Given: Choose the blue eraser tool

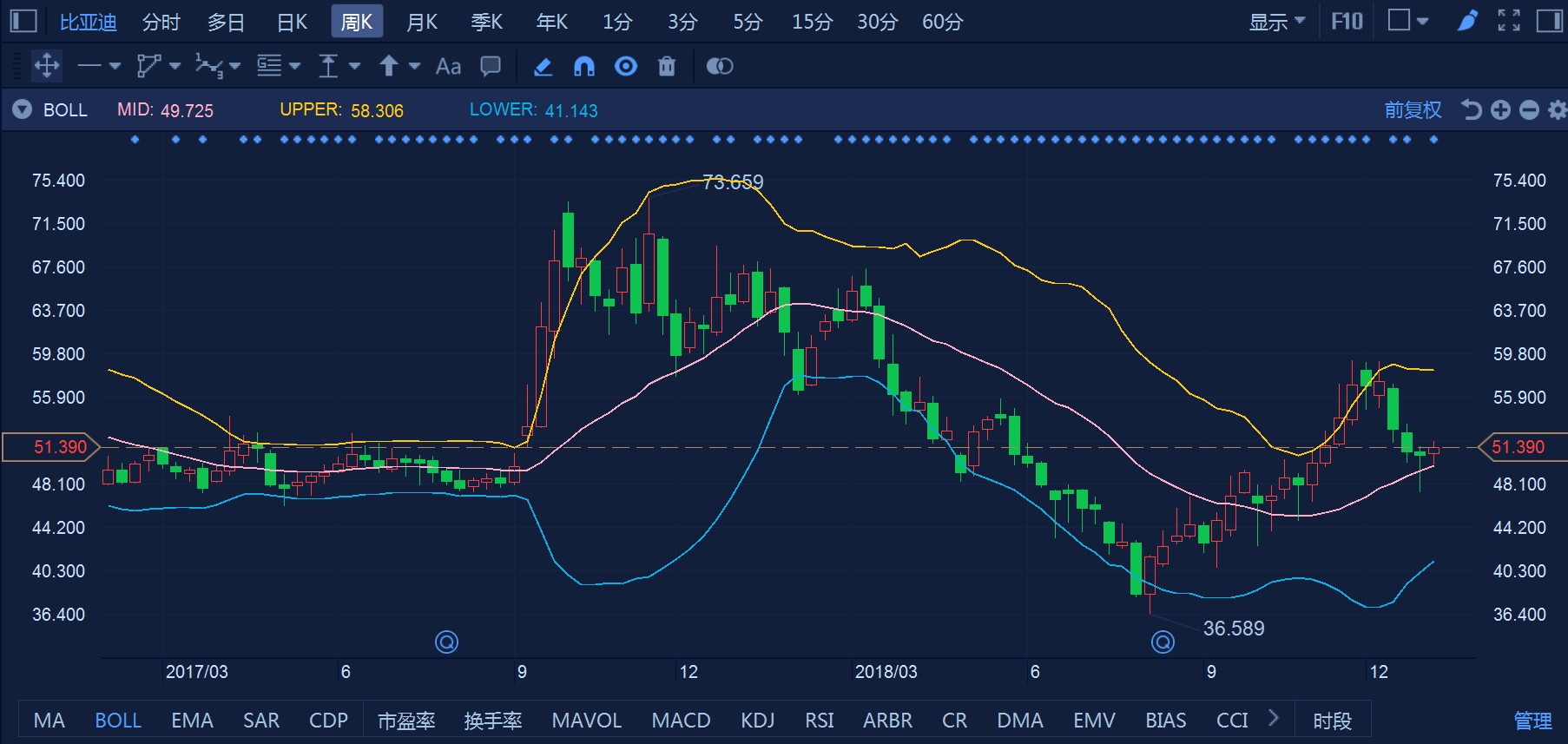Looking at the screenshot, I should [543, 66].
